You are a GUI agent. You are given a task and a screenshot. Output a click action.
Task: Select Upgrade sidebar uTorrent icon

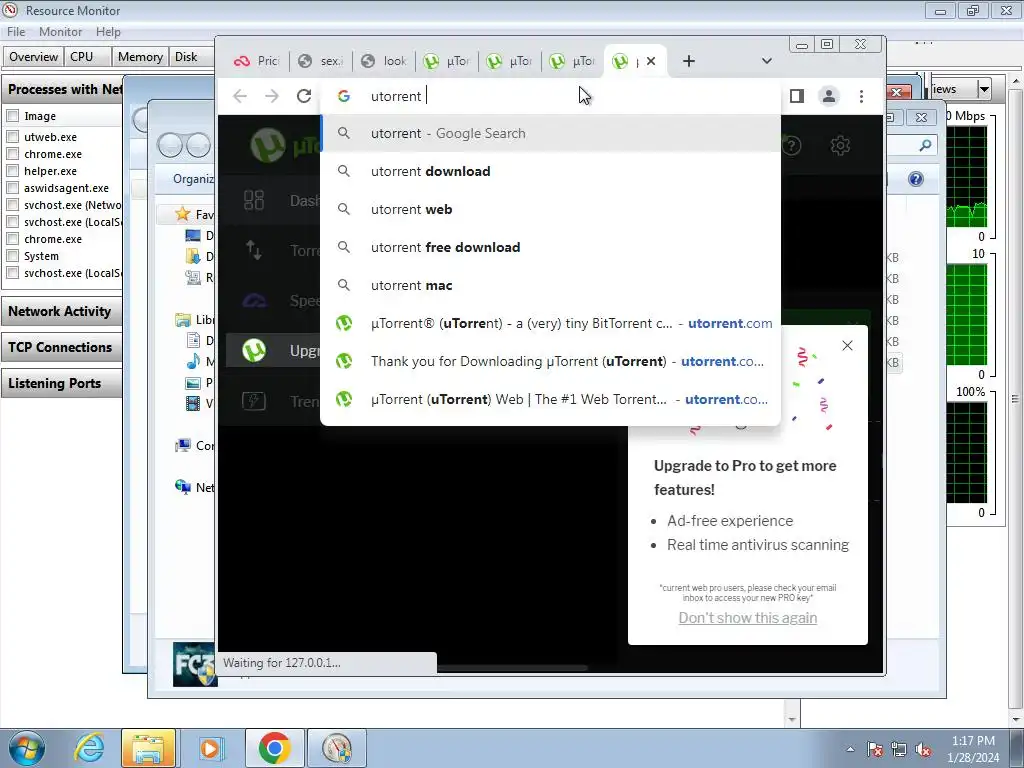pyautogui.click(x=254, y=350)
